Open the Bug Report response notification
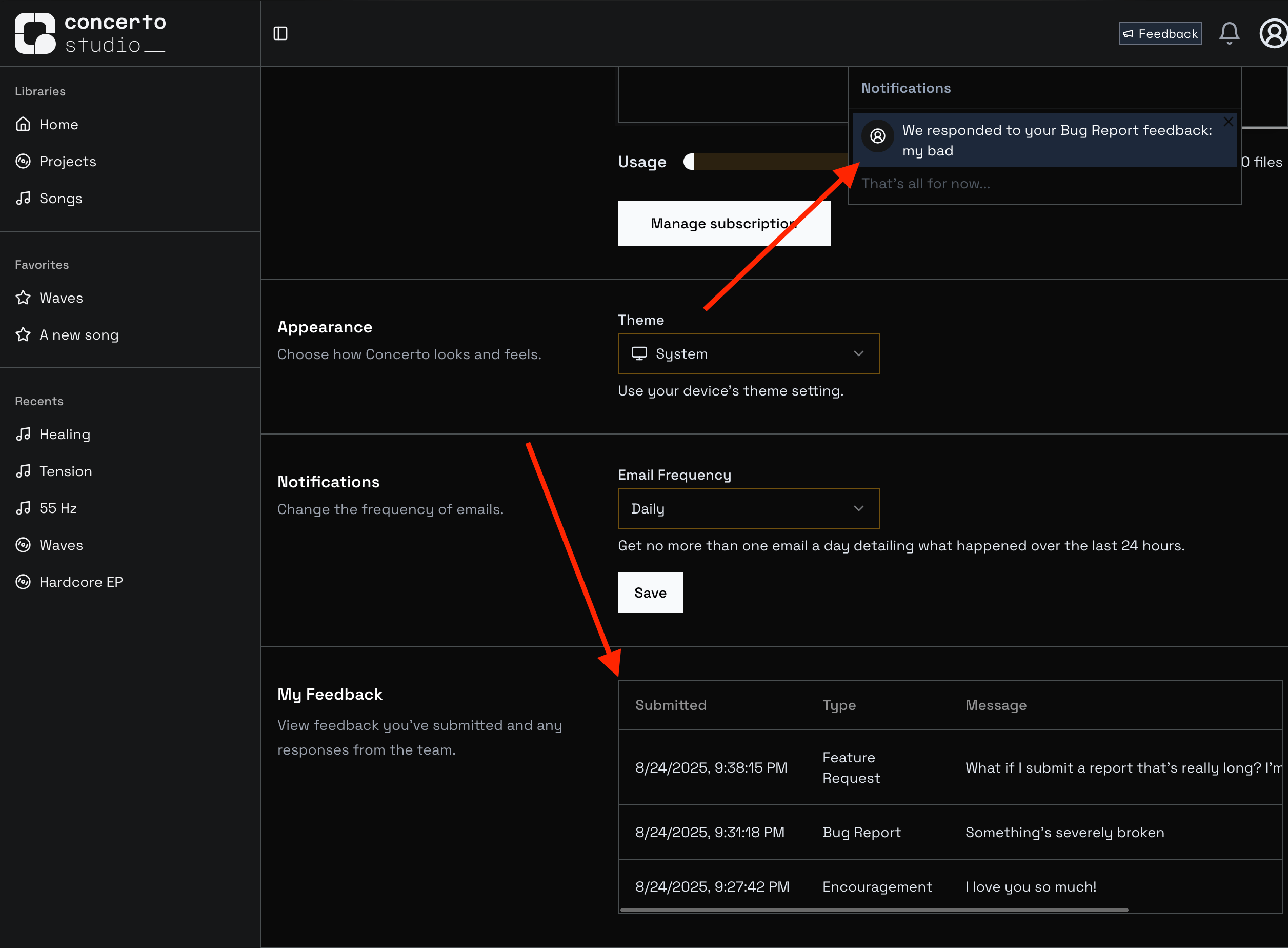Viewport: 1288px width, 948px height. 1044,140
